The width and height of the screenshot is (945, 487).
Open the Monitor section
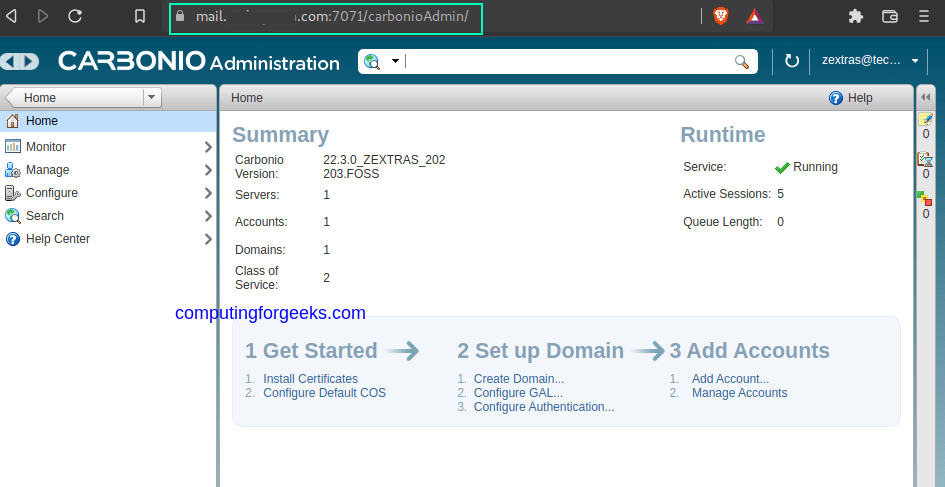(46, 146)
